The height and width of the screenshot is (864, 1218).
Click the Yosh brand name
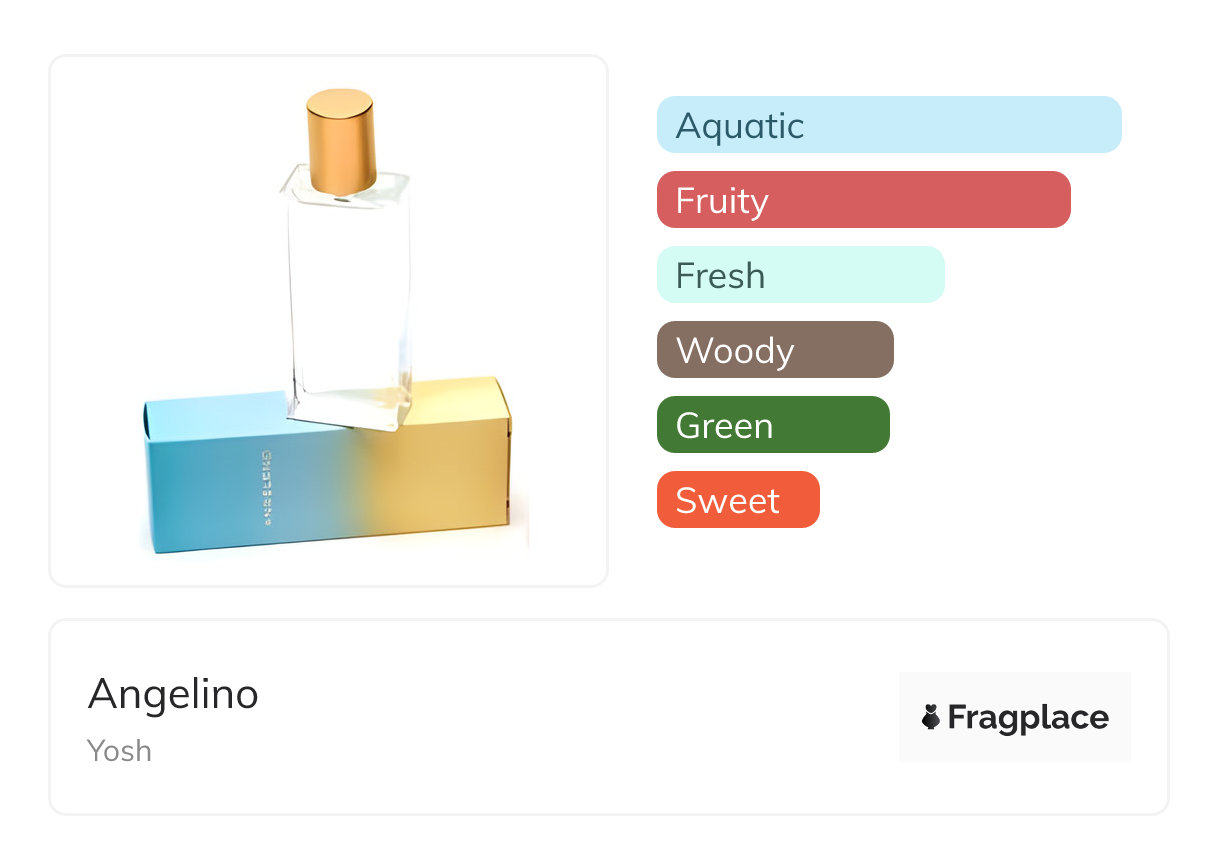point(119,750)
